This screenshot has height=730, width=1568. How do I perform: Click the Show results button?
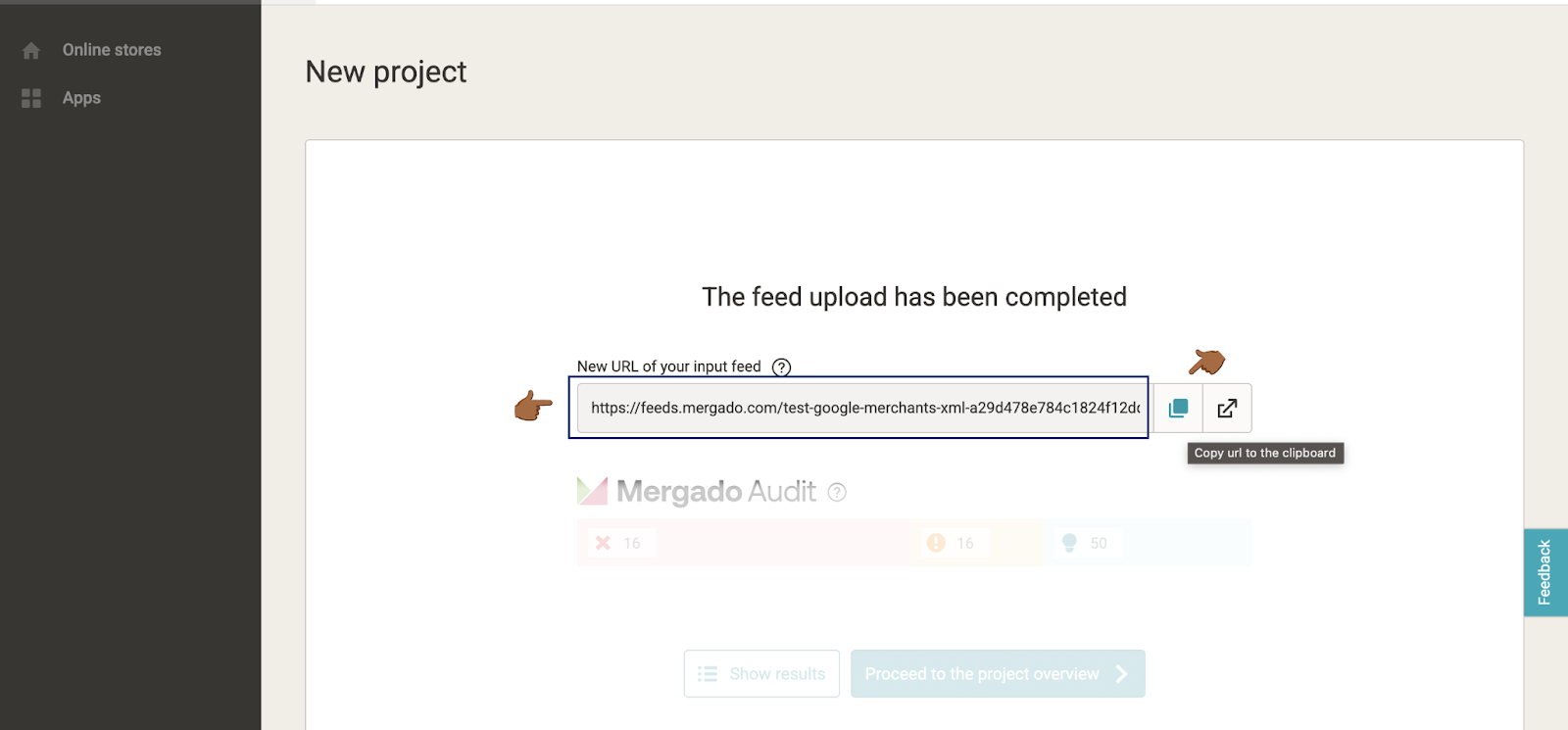pyautogui.click(x=761, y=674)
